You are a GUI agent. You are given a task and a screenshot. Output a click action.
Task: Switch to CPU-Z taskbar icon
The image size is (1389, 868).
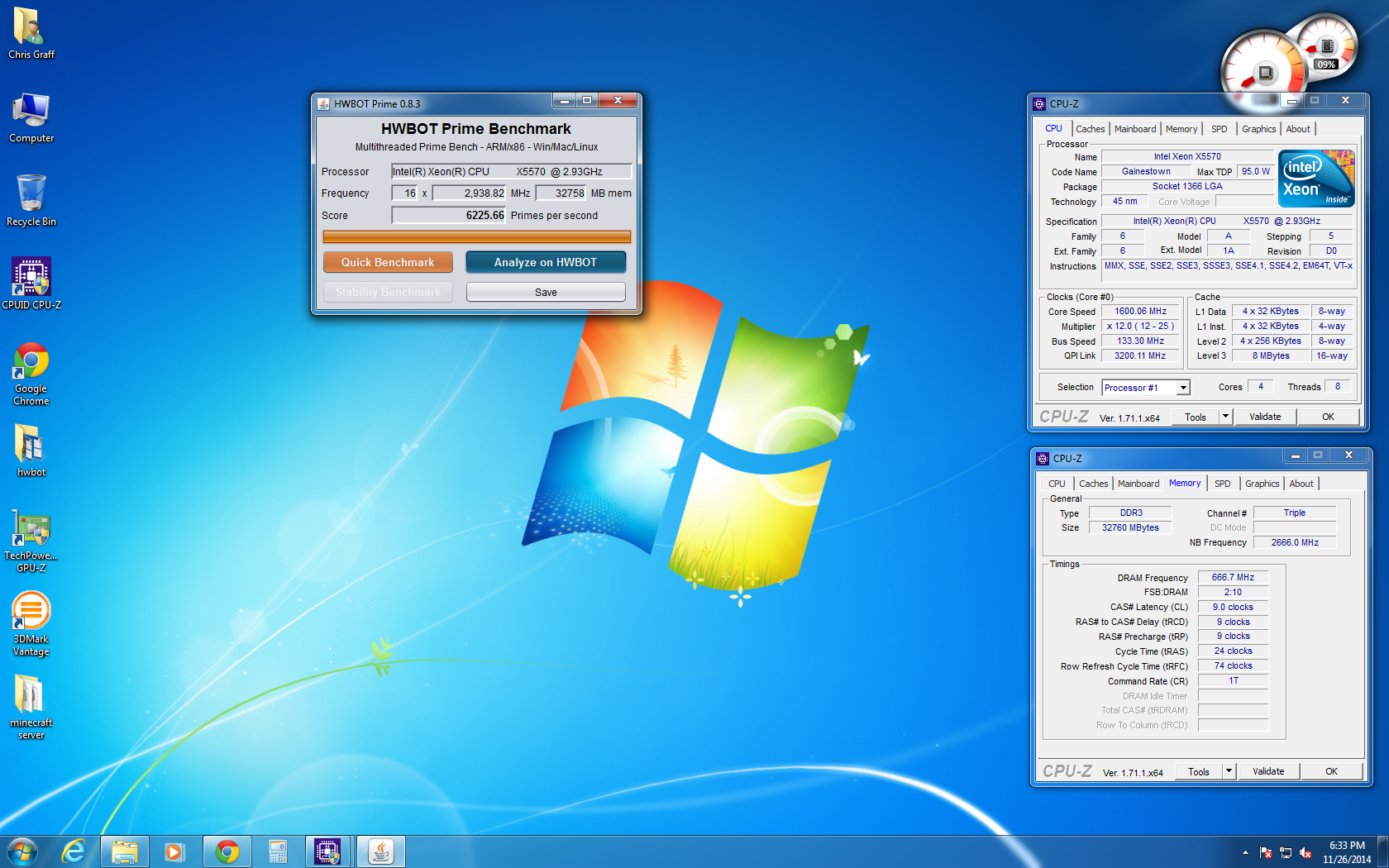click(x=328, y=851)
